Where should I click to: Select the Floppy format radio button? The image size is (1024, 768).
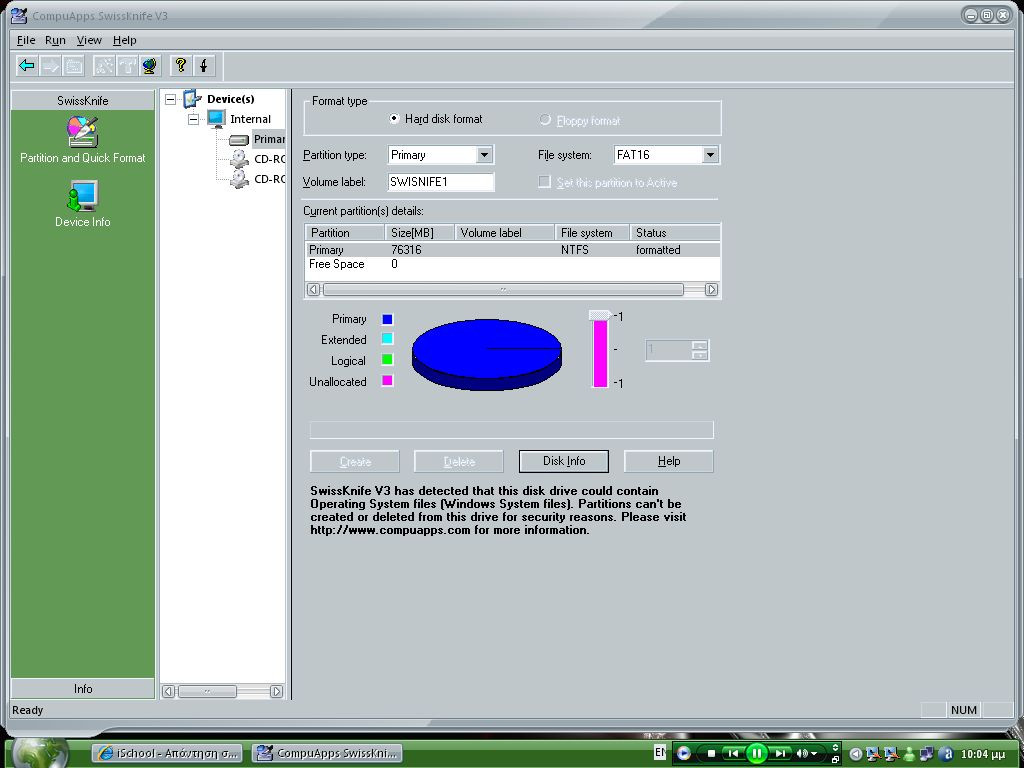coord(545,120)
